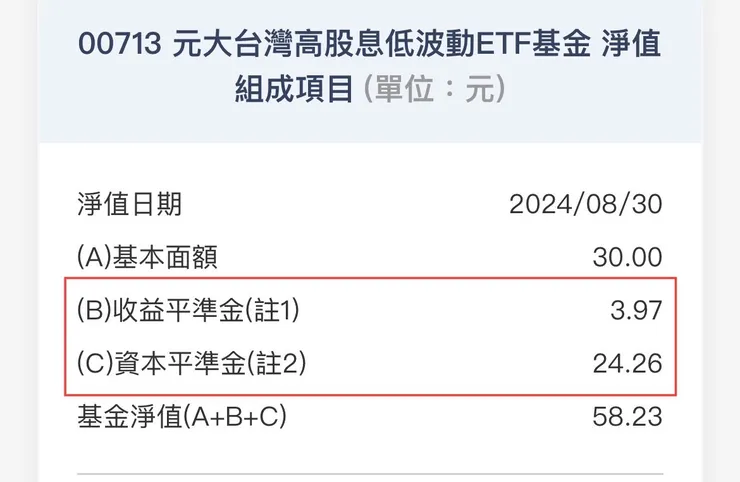This screenshot has height=482, width=740.
Task: Click the divider line below the 基金淨值 row
Action: (370, 473)
